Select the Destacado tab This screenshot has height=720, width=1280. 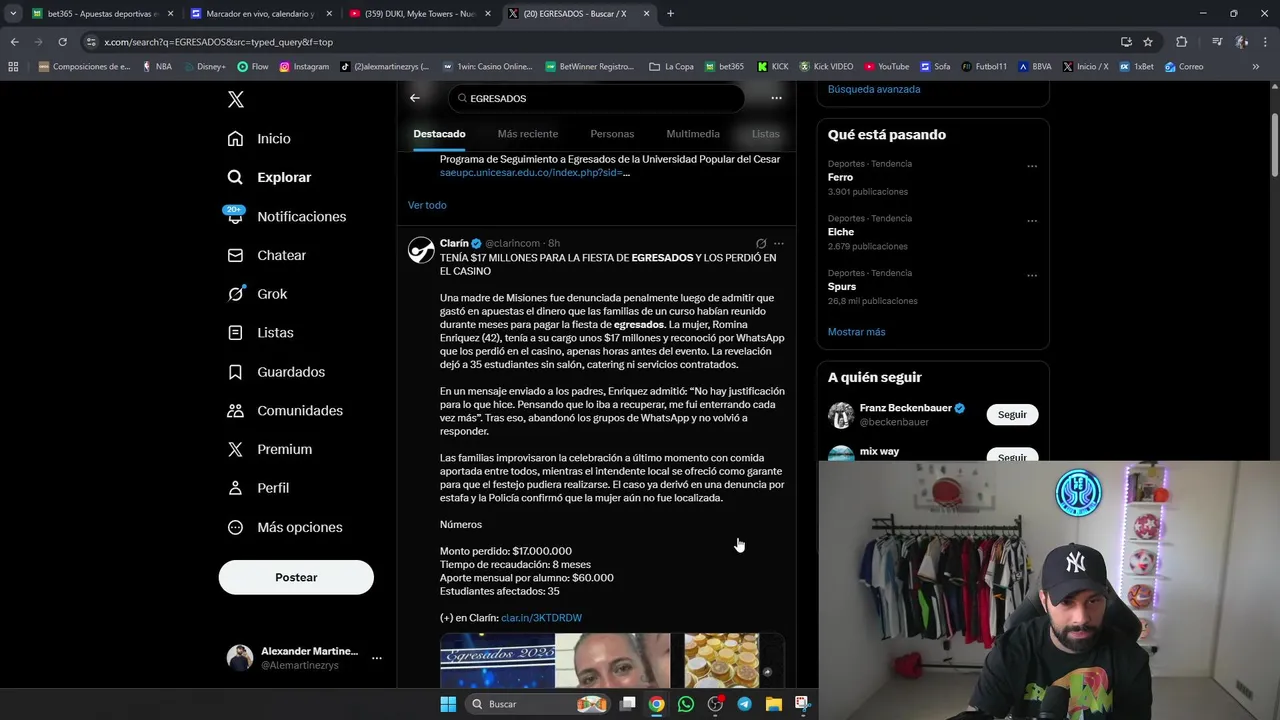439,134
